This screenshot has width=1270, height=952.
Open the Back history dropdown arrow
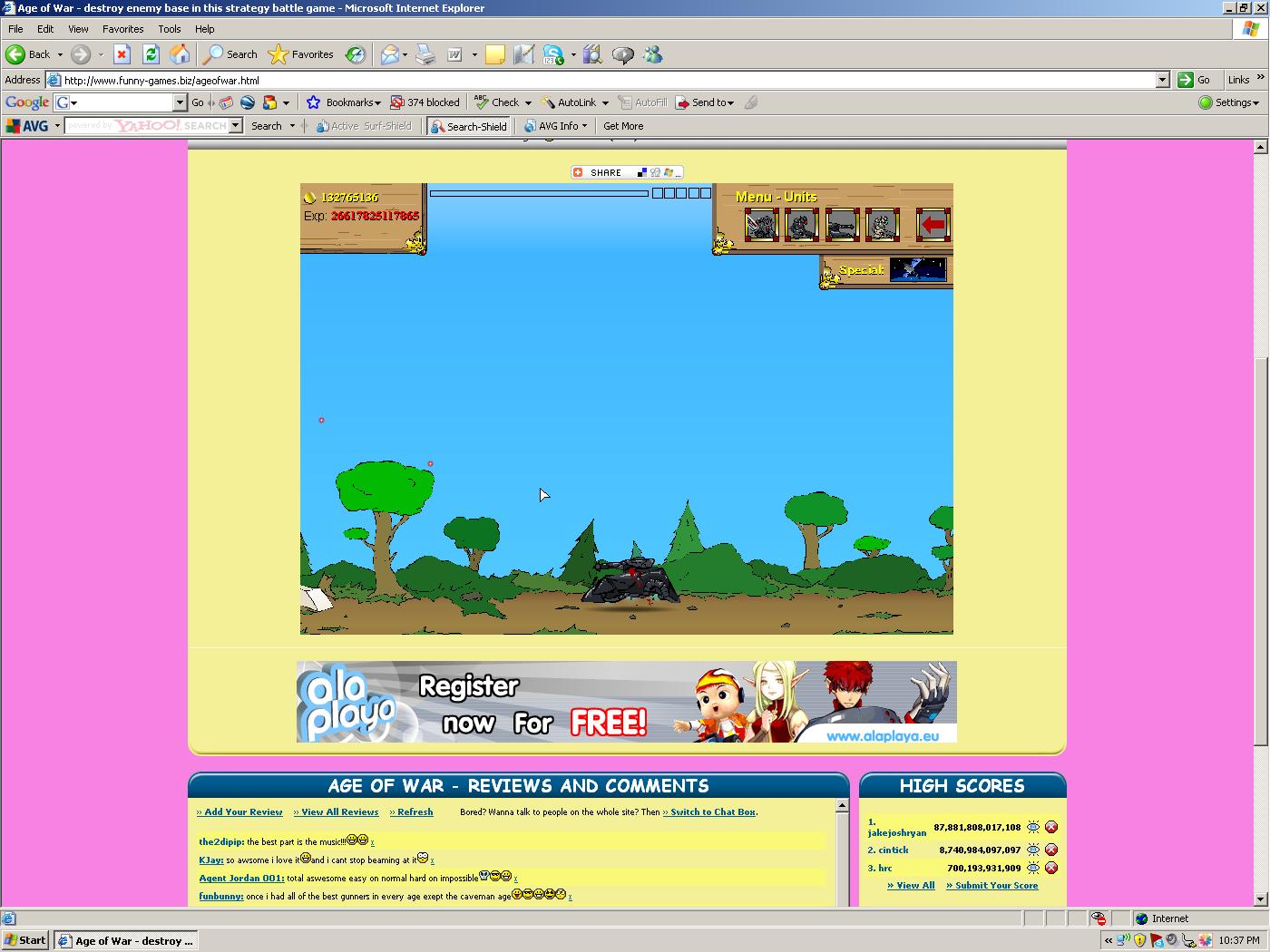(60, 54)
